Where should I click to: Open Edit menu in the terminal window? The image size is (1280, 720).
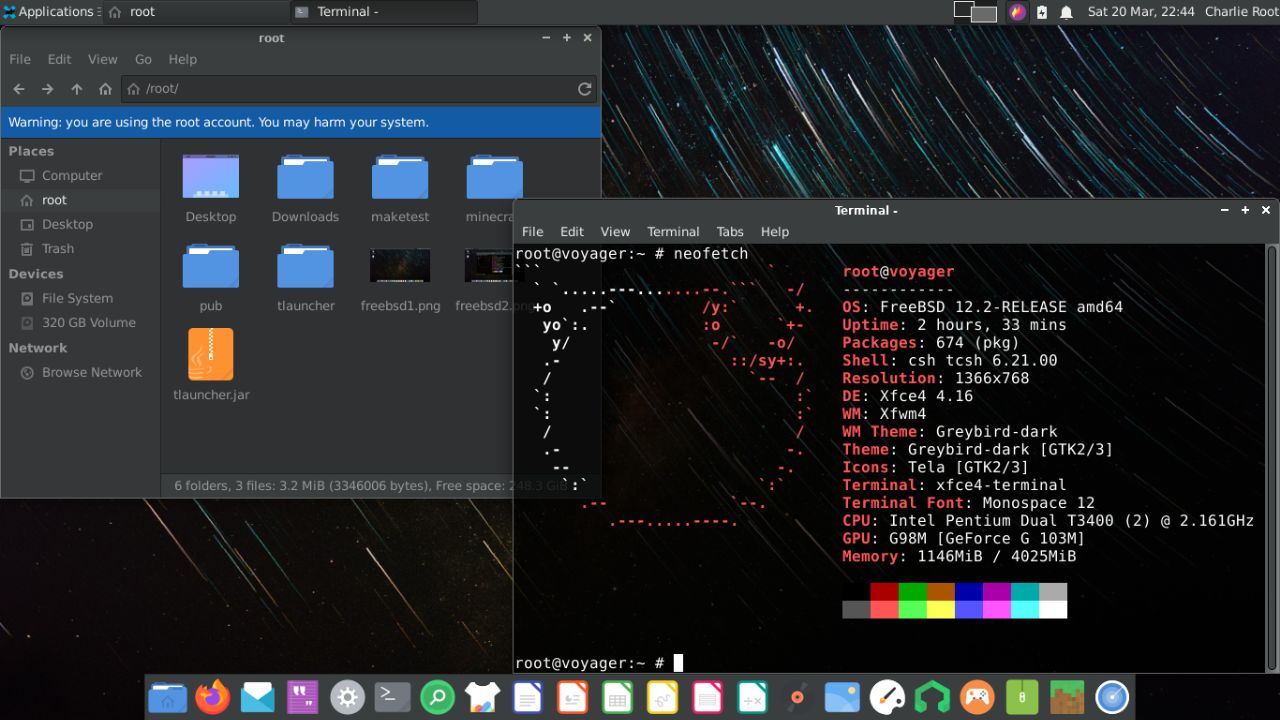click(x=572, y=231)
